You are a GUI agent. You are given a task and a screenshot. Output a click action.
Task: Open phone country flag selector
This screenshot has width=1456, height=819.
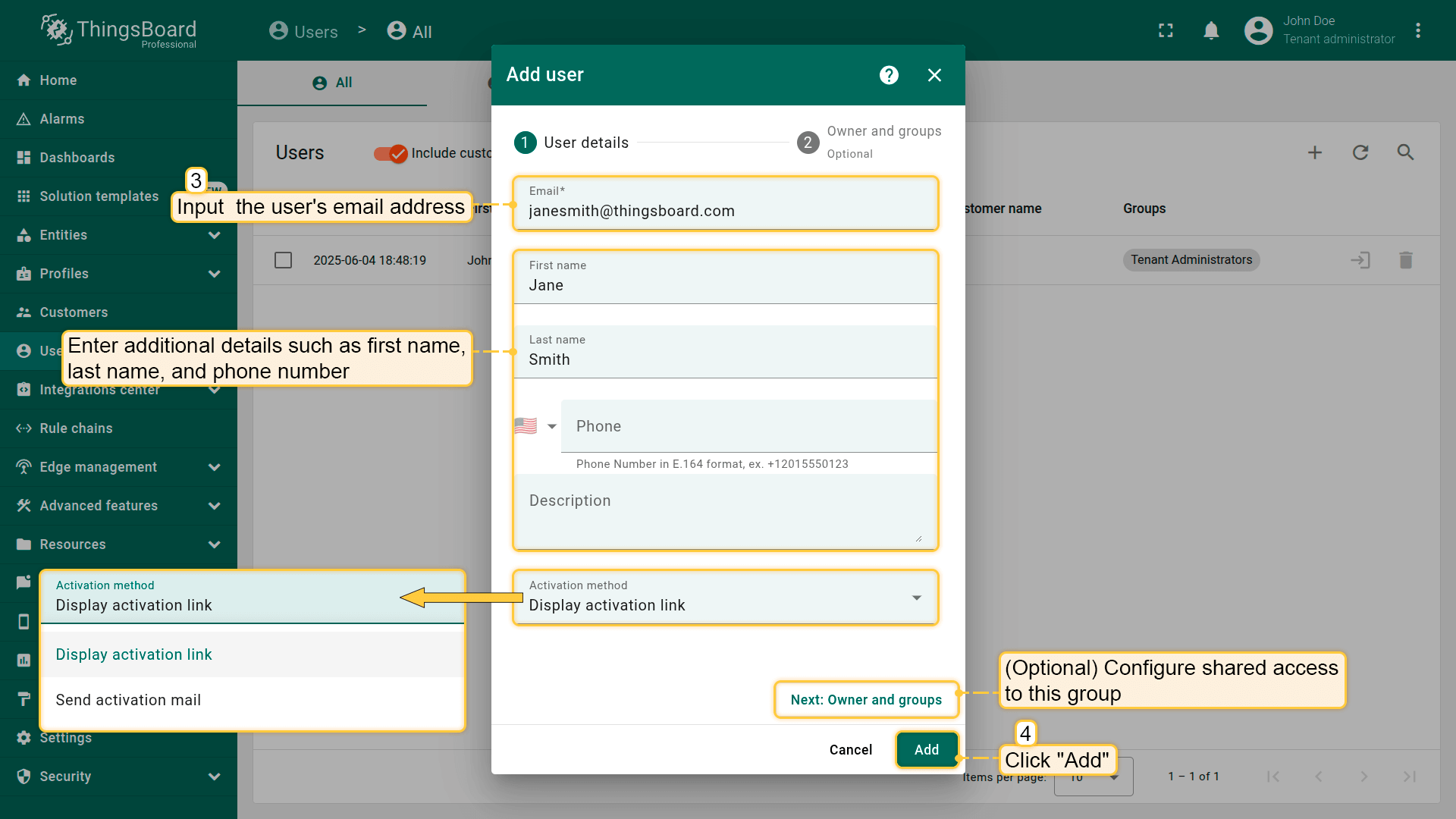click(x=535, y=426)
